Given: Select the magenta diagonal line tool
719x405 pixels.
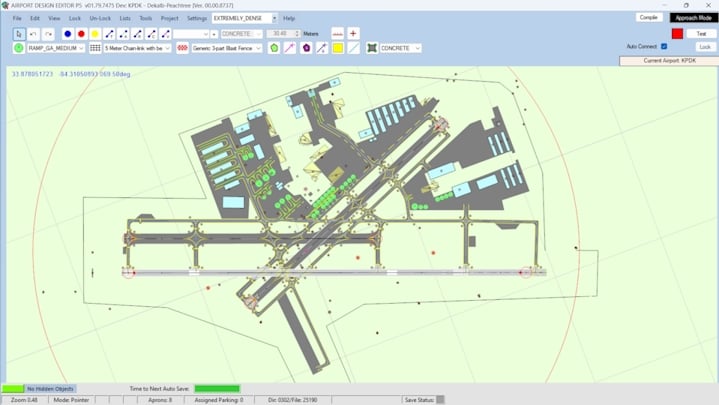Looking at the screenshot, I should 290,48.
